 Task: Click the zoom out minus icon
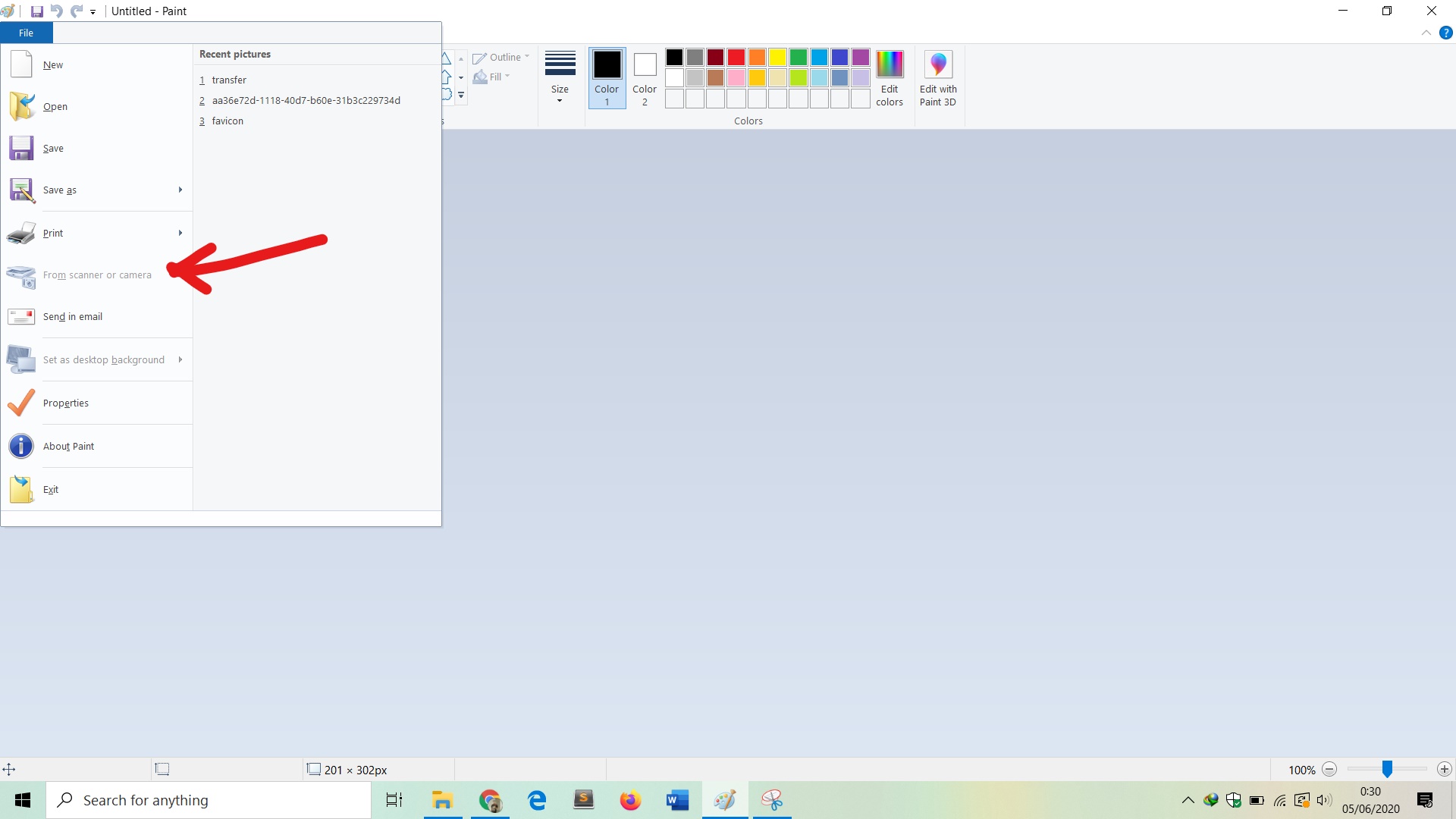pos(1329,770)
